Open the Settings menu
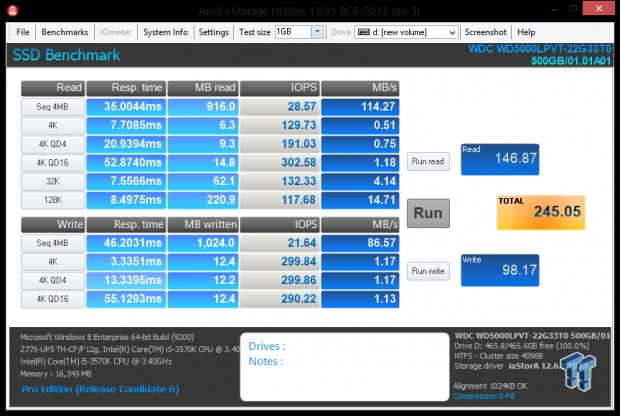The width and height of the screenshot is (620, 416). tap(214, 32)
